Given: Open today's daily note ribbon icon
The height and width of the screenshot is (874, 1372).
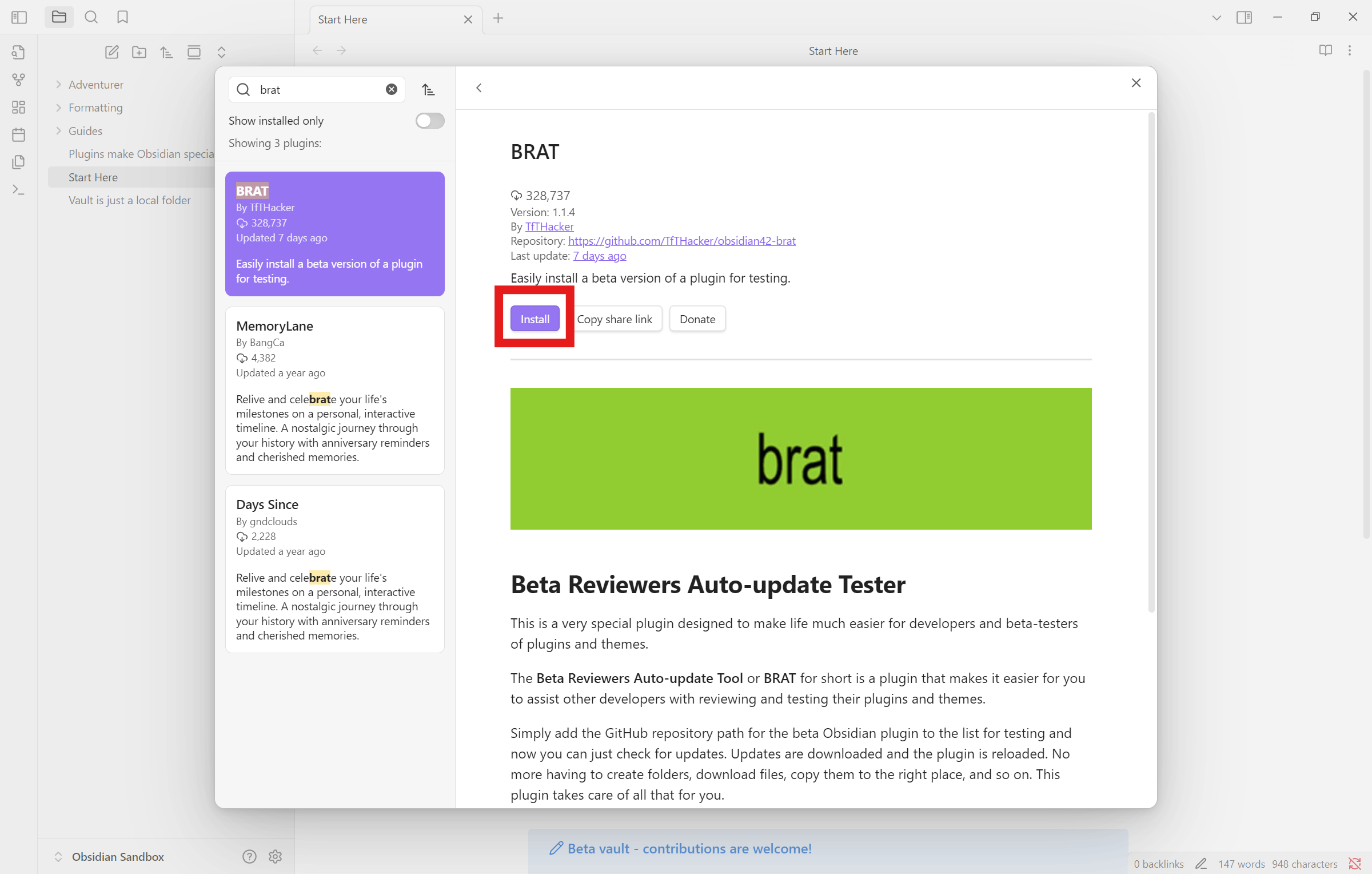Looking at the screenshot, I should point(18,135).
